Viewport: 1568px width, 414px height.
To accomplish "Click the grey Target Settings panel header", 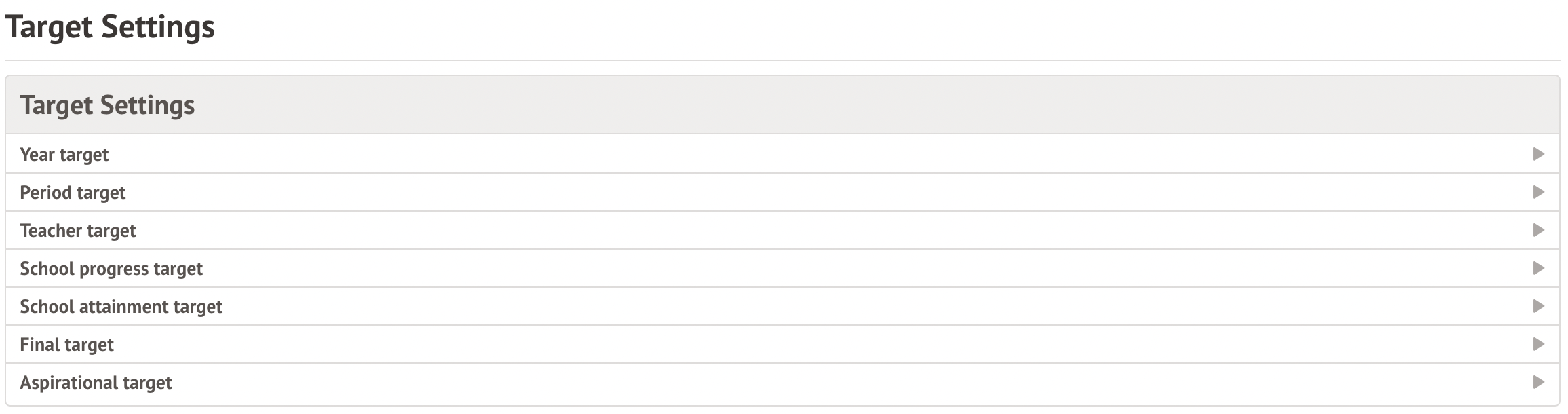I will 783,105.
